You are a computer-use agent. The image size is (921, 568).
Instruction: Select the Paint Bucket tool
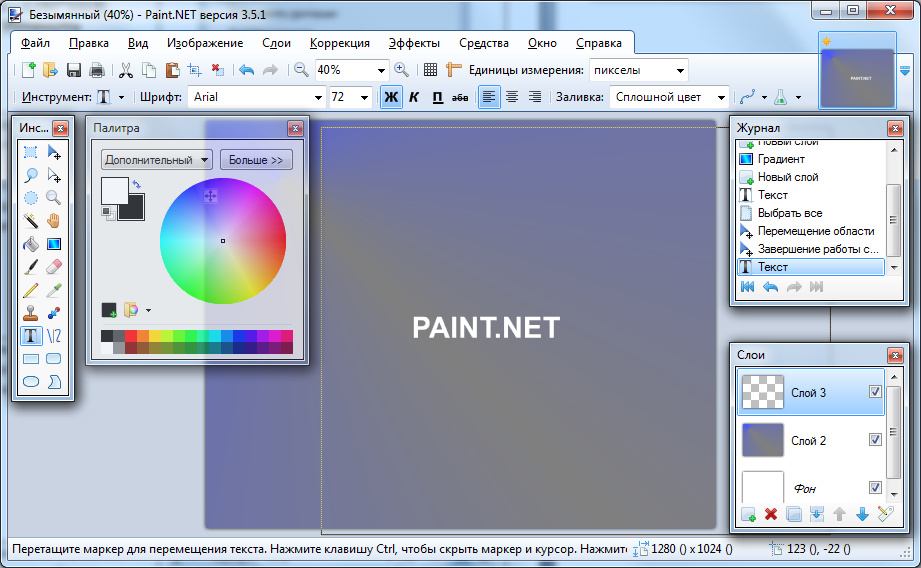point(31,244)
